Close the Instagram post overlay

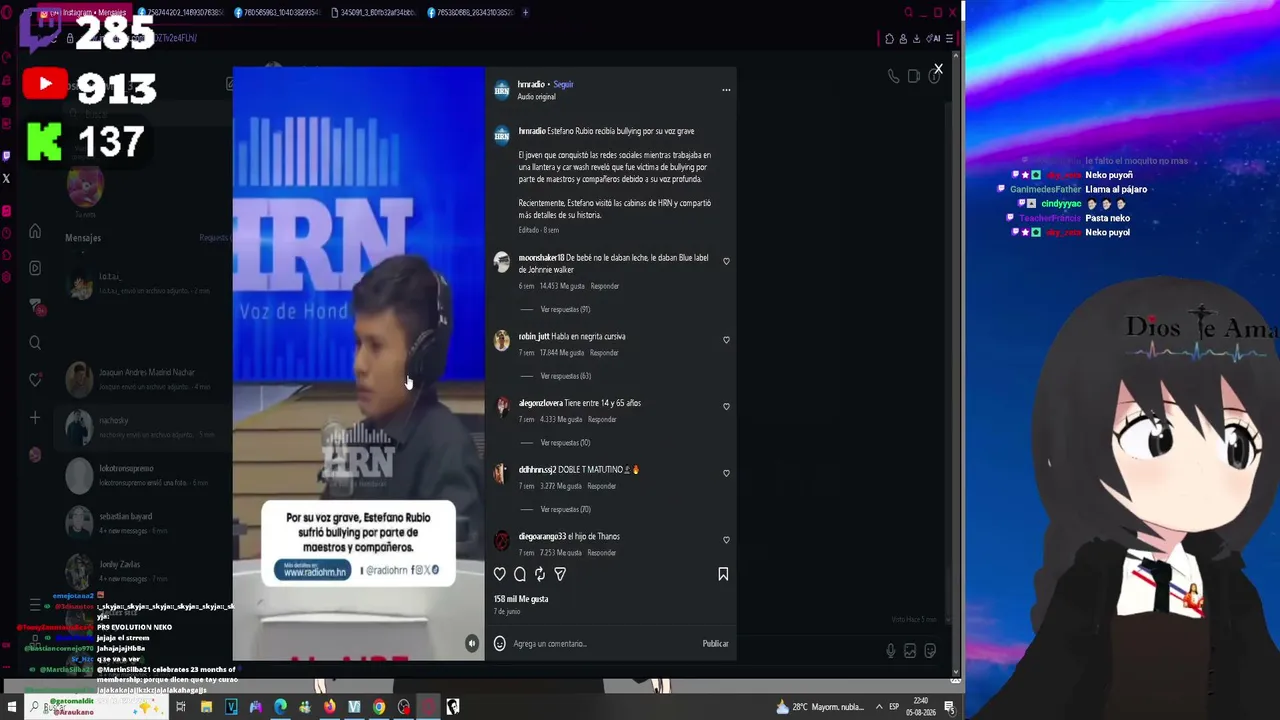(x=938, y=69)
